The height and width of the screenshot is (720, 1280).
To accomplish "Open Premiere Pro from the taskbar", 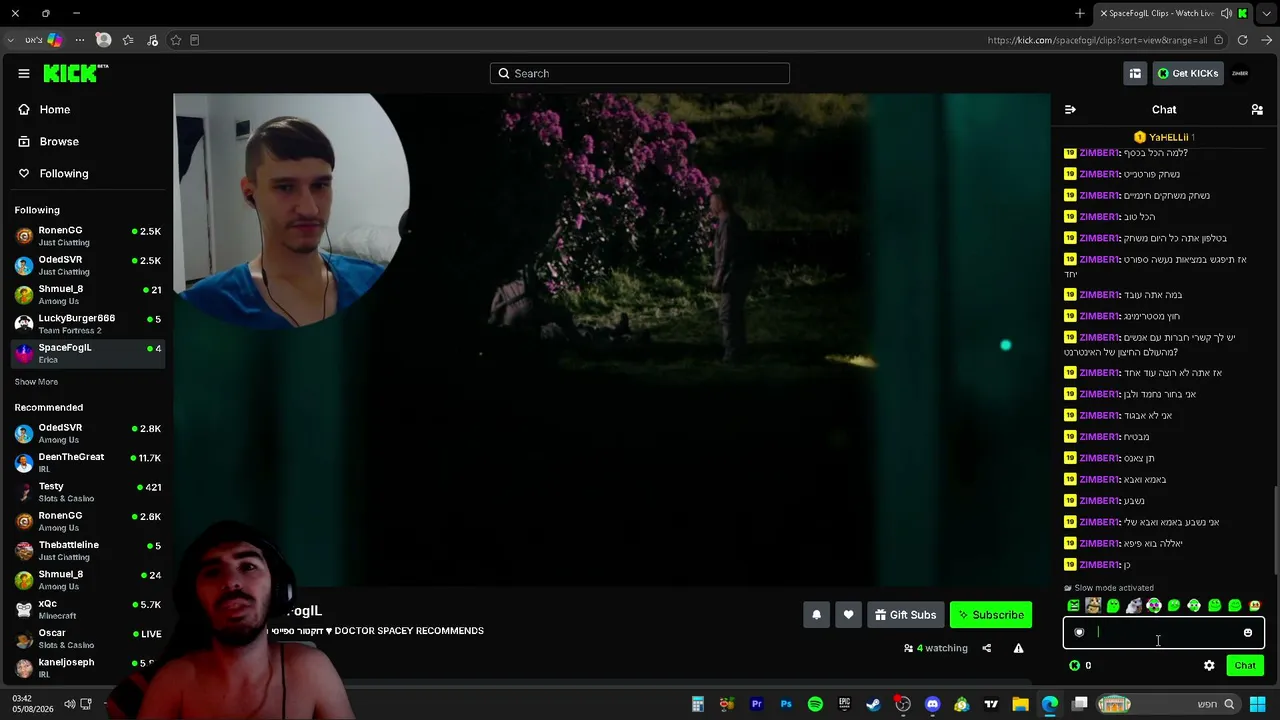I will 756,704.
